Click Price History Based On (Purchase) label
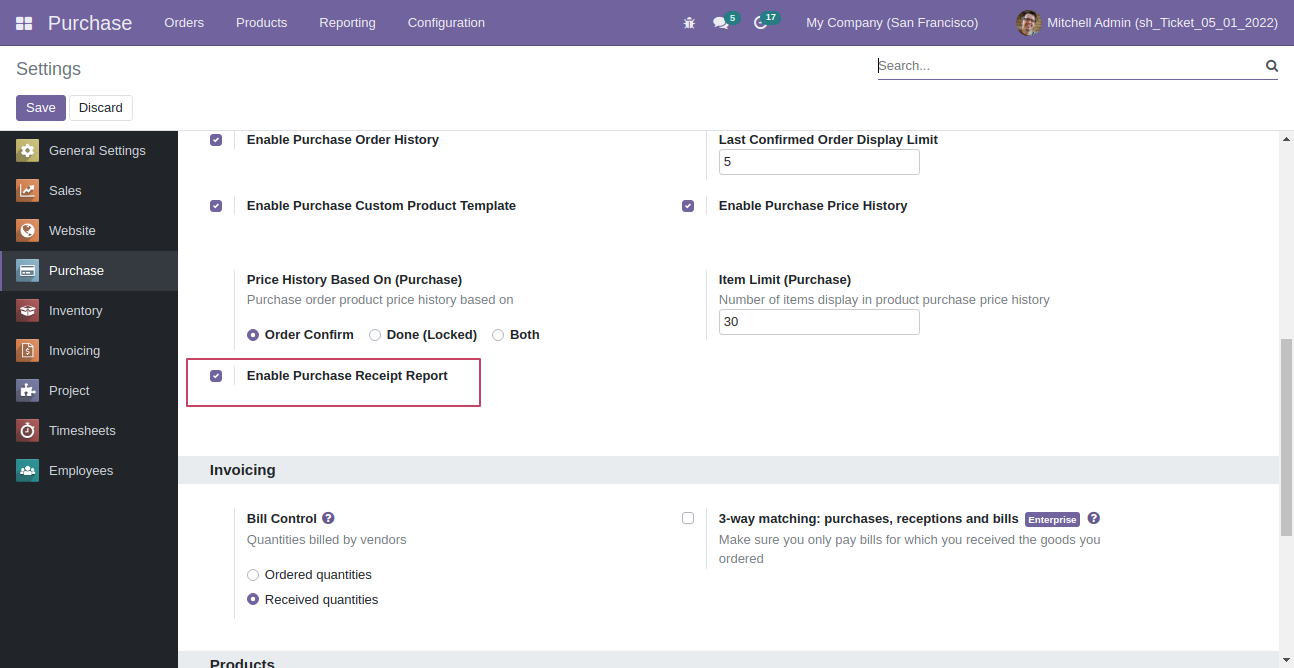 coord(354,280)
